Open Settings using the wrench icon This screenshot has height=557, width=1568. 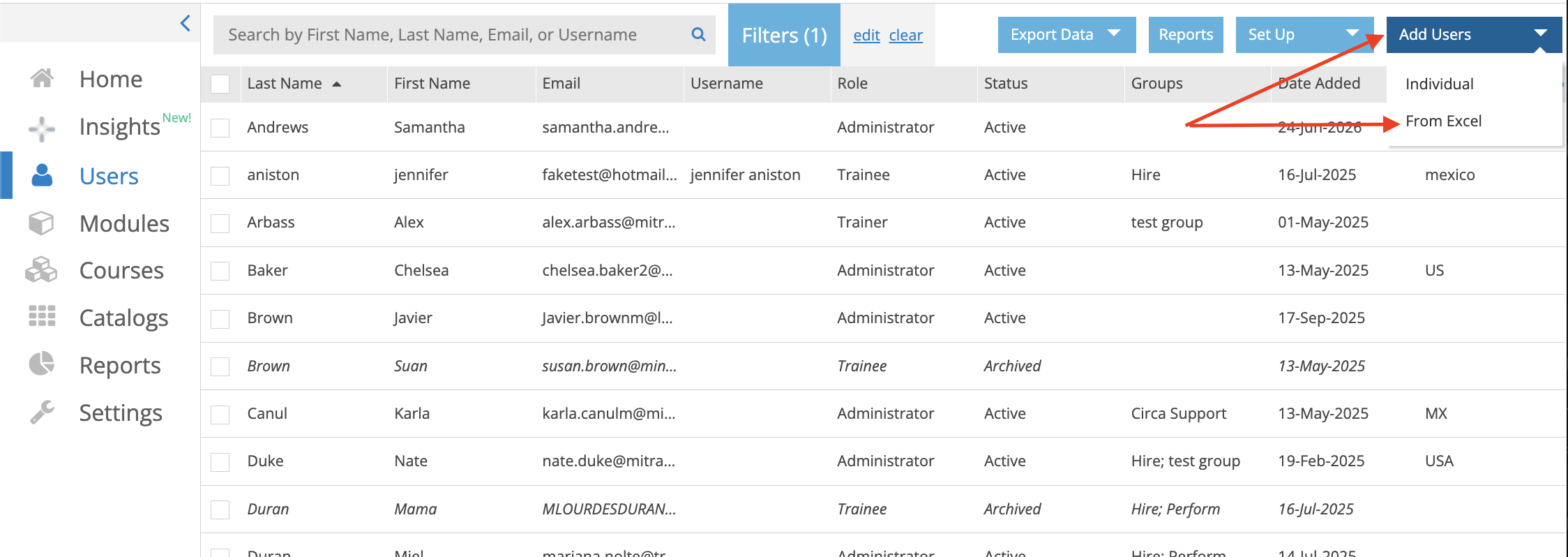pos(42,412)
